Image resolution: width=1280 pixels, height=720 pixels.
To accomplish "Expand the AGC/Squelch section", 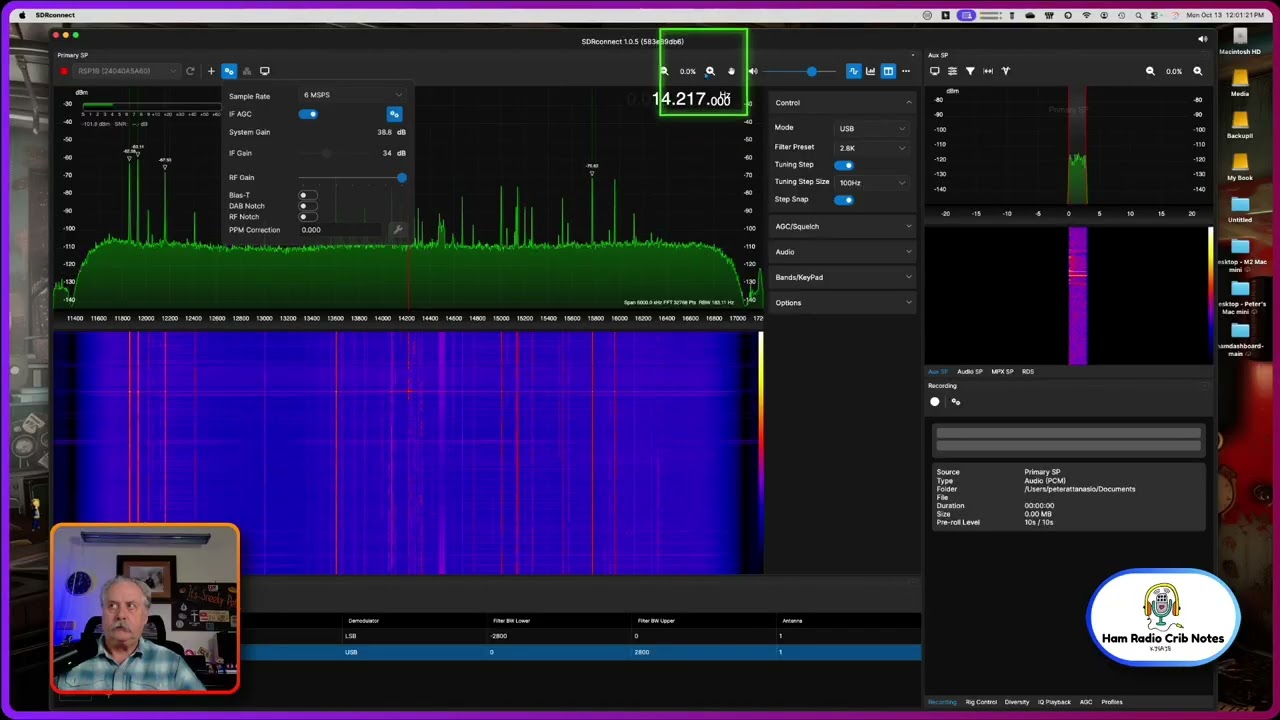I will click(x=843, y=226).
